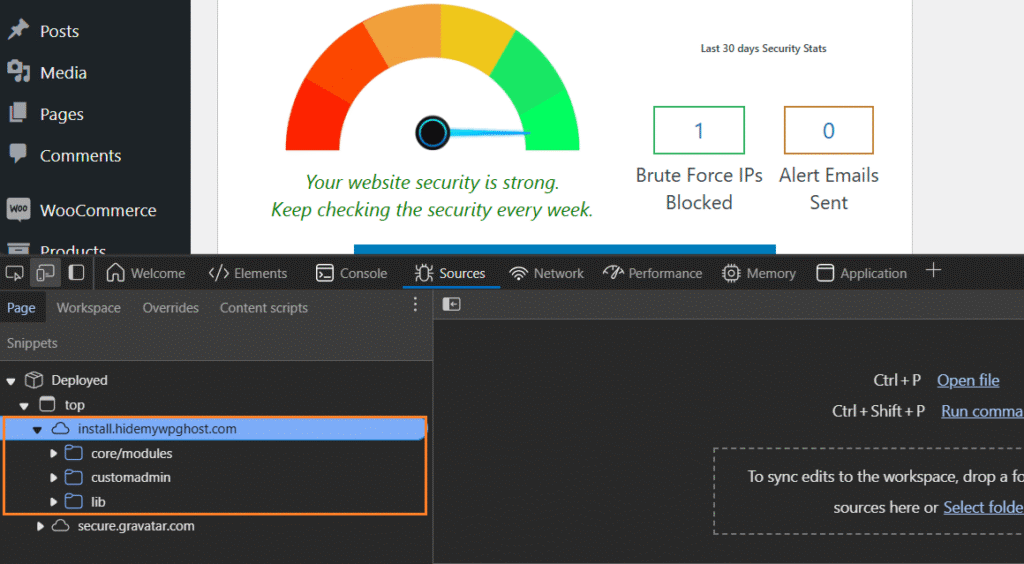Switch to the Workspace sub-tab
Screen dimensions: 1024x564
[88, 307]
